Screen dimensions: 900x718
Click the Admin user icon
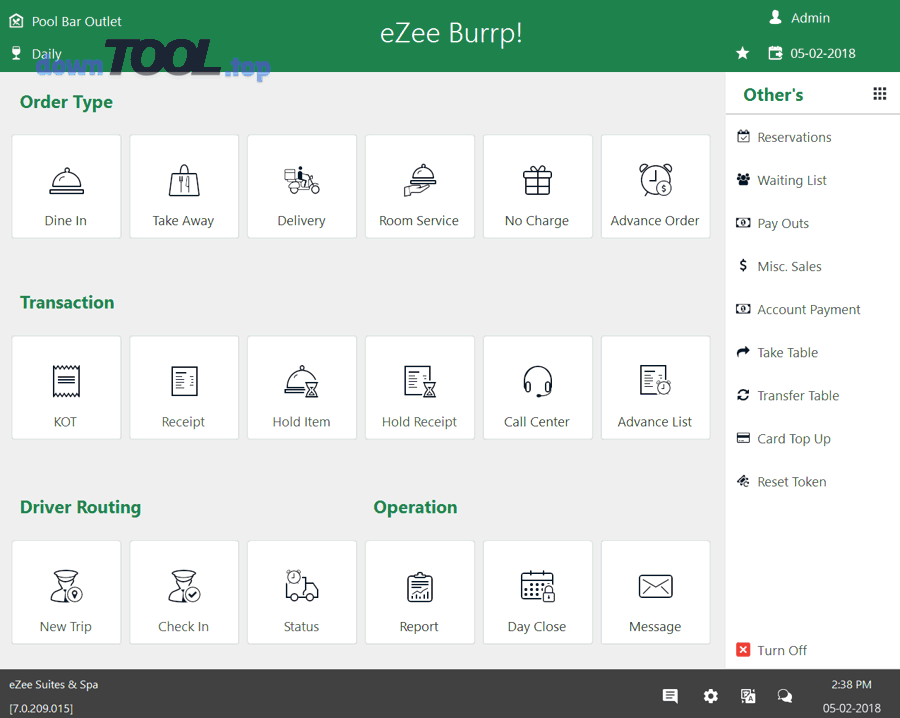coord(775,17)
